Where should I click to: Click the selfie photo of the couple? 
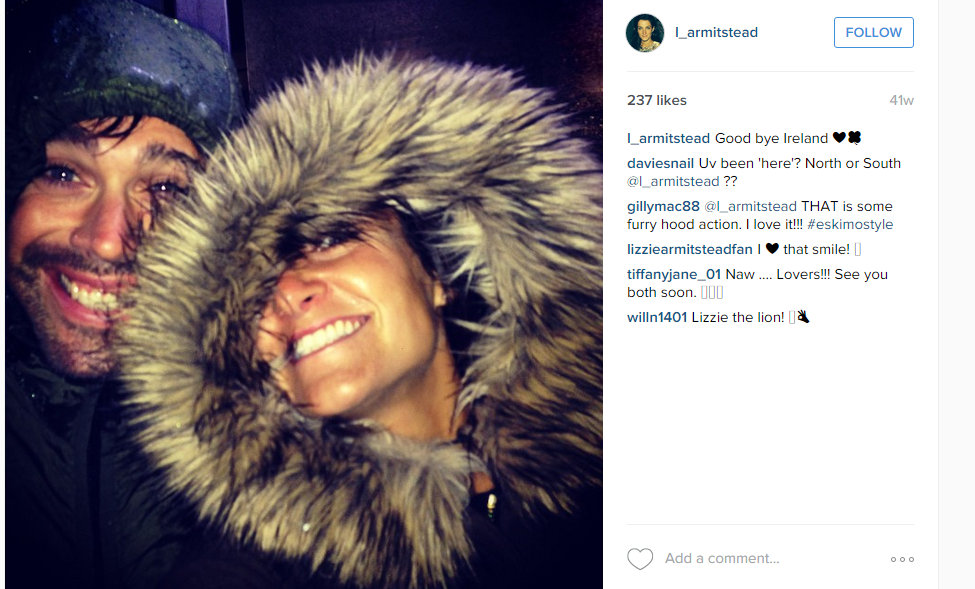click(304, 294)
